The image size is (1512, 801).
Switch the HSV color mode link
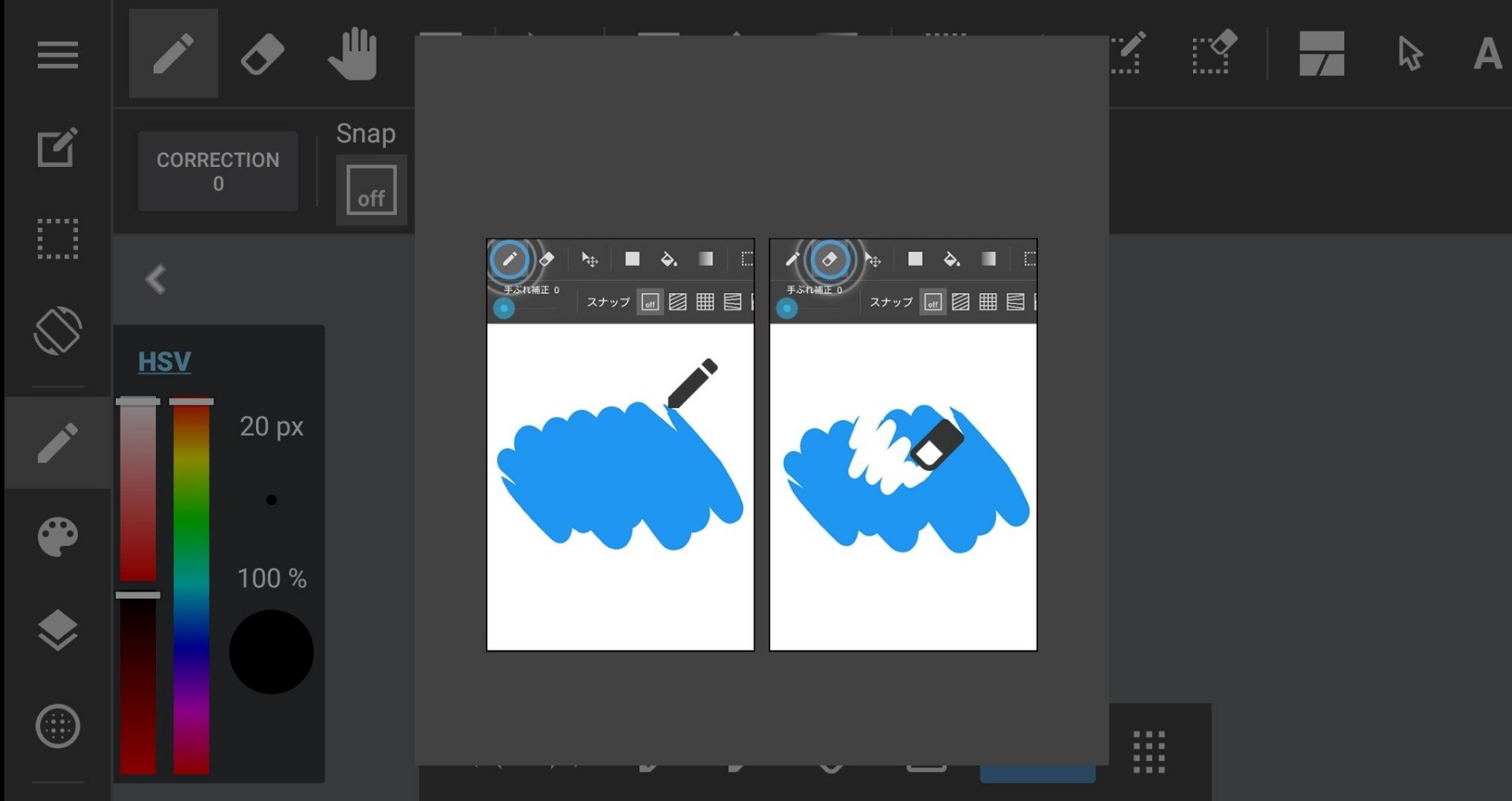(x=165, y=362)
